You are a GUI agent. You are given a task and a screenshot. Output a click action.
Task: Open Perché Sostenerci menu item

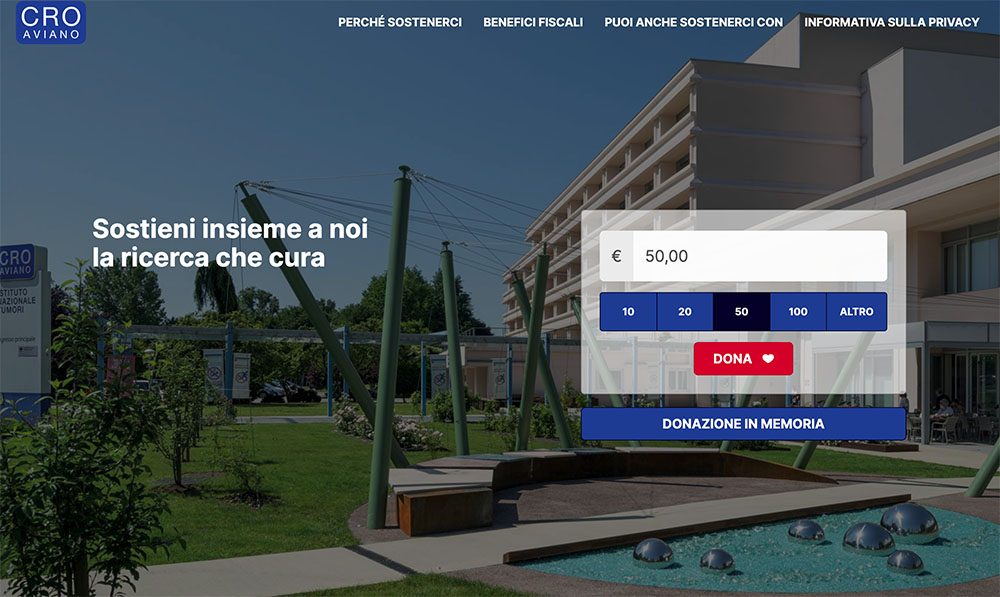pyautogui.click(x=400, y=22)
